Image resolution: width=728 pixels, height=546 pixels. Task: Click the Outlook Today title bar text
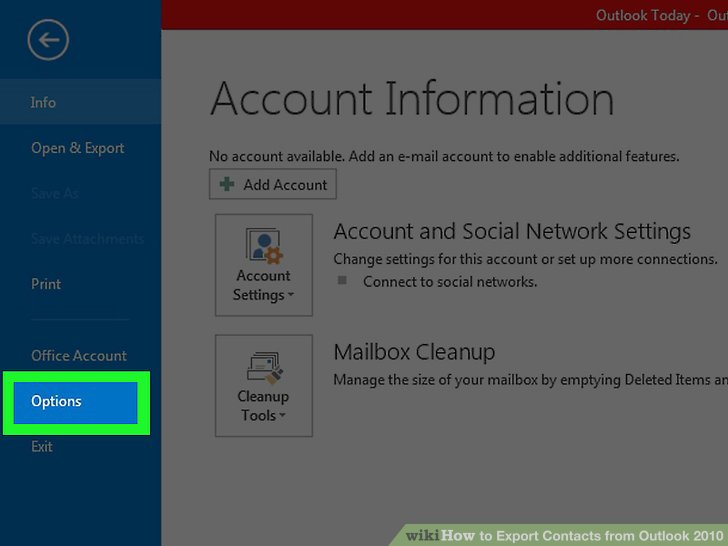pyautogui.click(x=662, y=15)
